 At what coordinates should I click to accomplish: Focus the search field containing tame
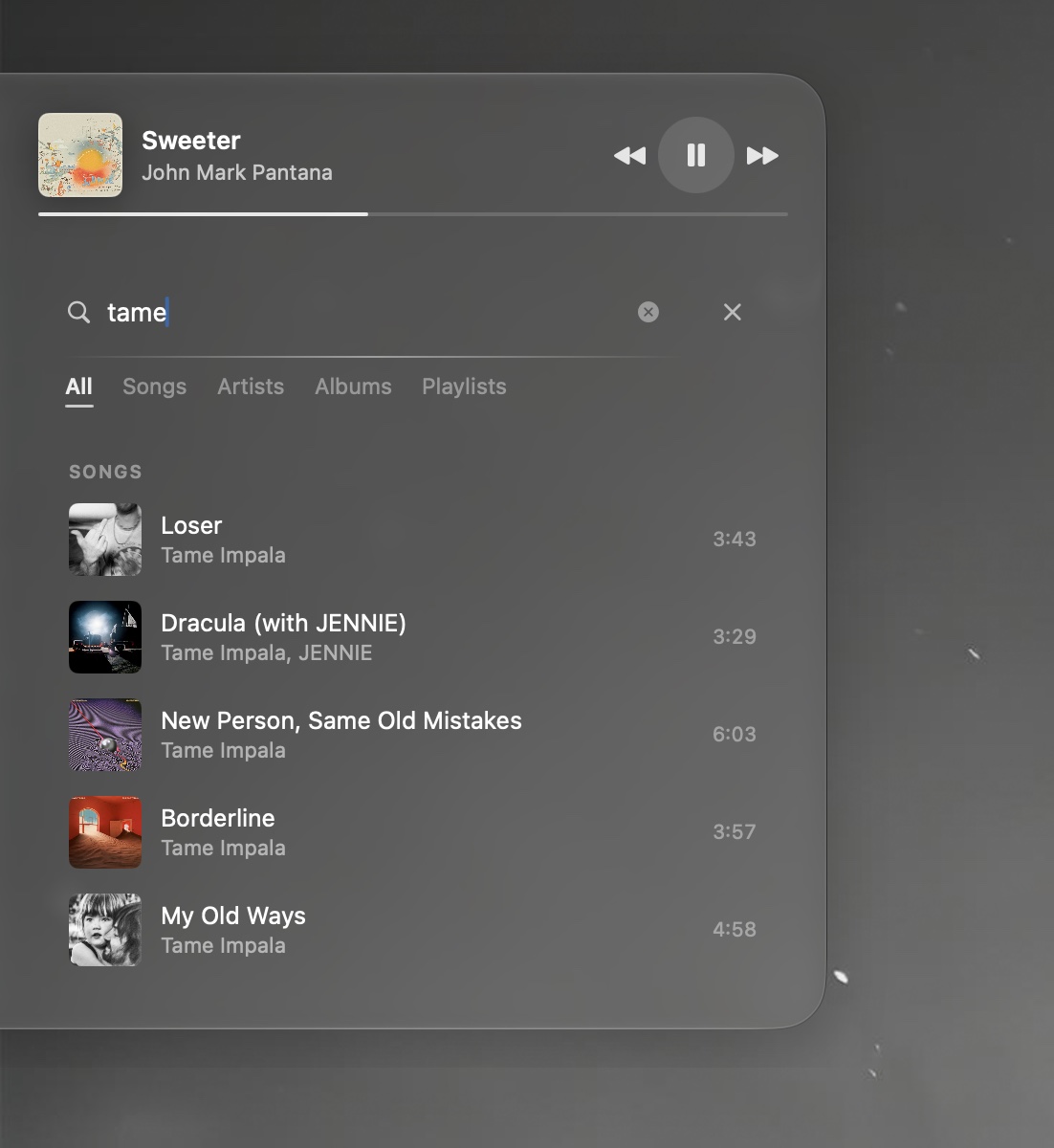point(363,312)
